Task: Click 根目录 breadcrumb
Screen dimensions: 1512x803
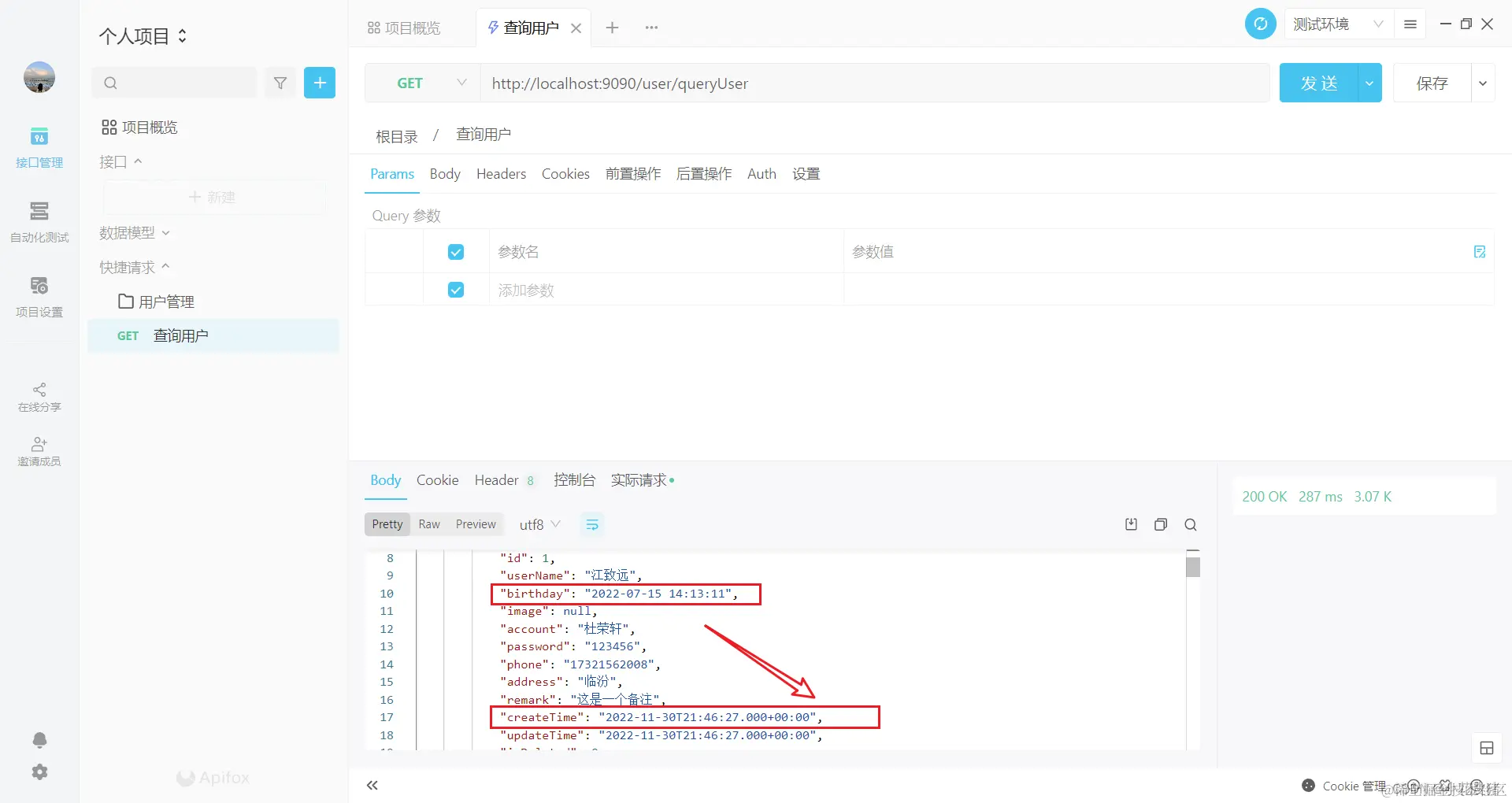Action: [x=397, y=136]
